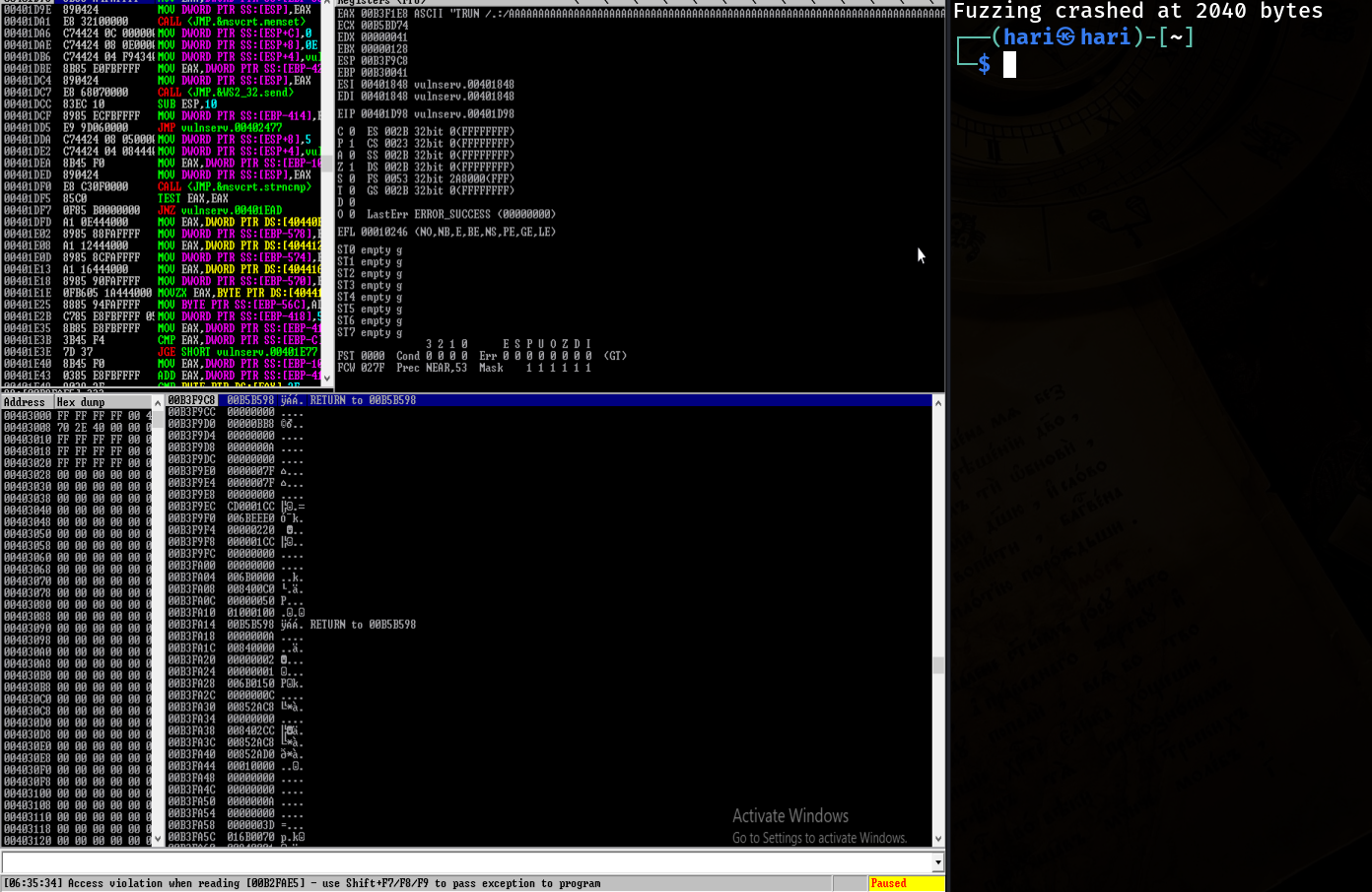Click scroll-down arrow of hex dump pane
The width and height of the screenshot is (1372, 892).
point(158,839)
